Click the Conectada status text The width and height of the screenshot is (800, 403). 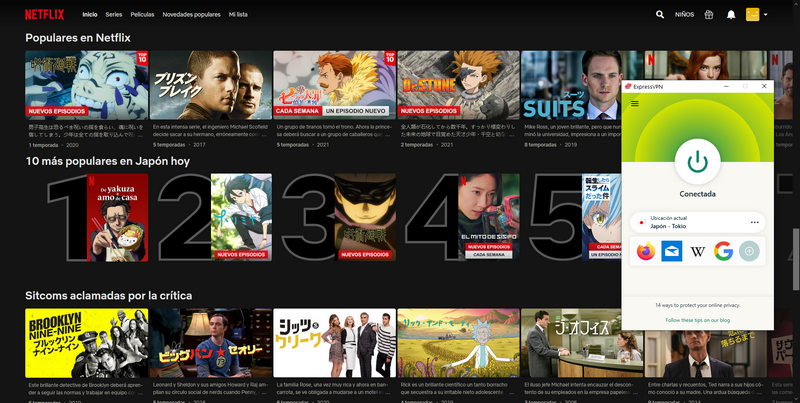click(x=697, y=194)
